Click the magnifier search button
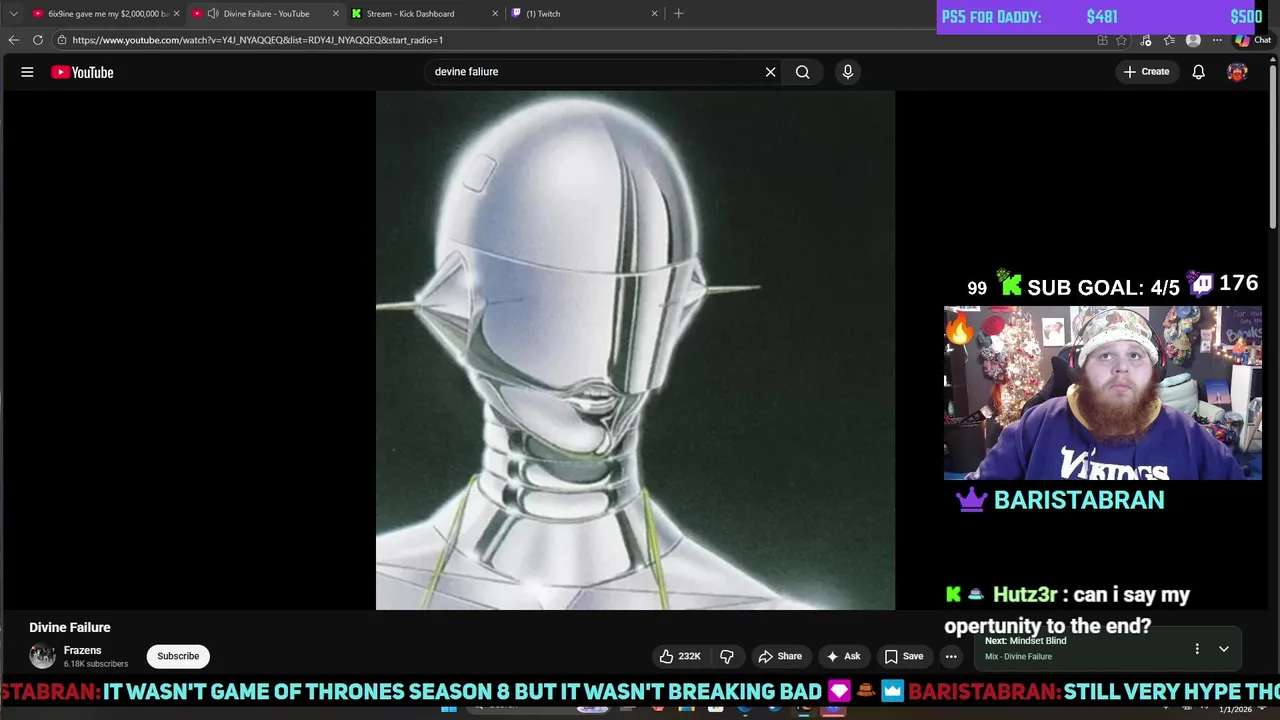The height and width of the screenshot is (720, 1280). pyautogui.click(x=802, y=72)
